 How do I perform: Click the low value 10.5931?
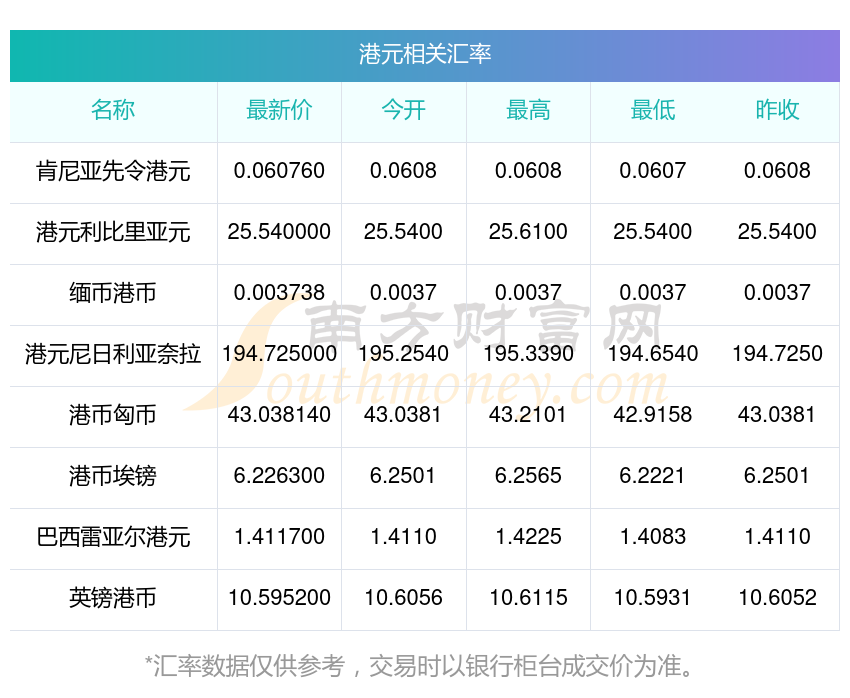653,597
